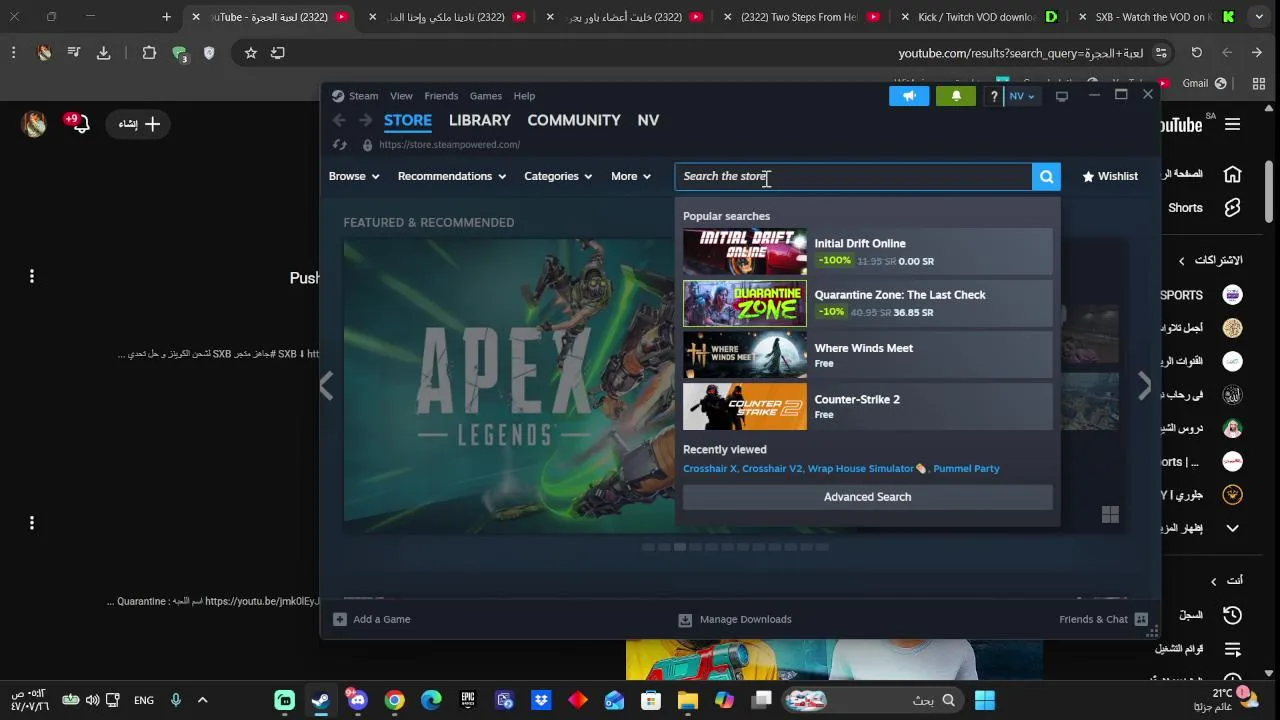Image resolution: width=1280 pixels, height=720 pixels.
Task: Open Chrome extensions puzzle icon
Action: click(x=149, y=53)
